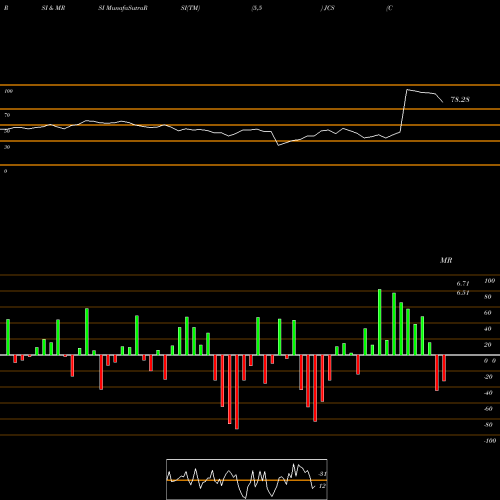Click the 40 label on the MR axis
This screenshot has height=500, width=500.
[x=488, y=329]
